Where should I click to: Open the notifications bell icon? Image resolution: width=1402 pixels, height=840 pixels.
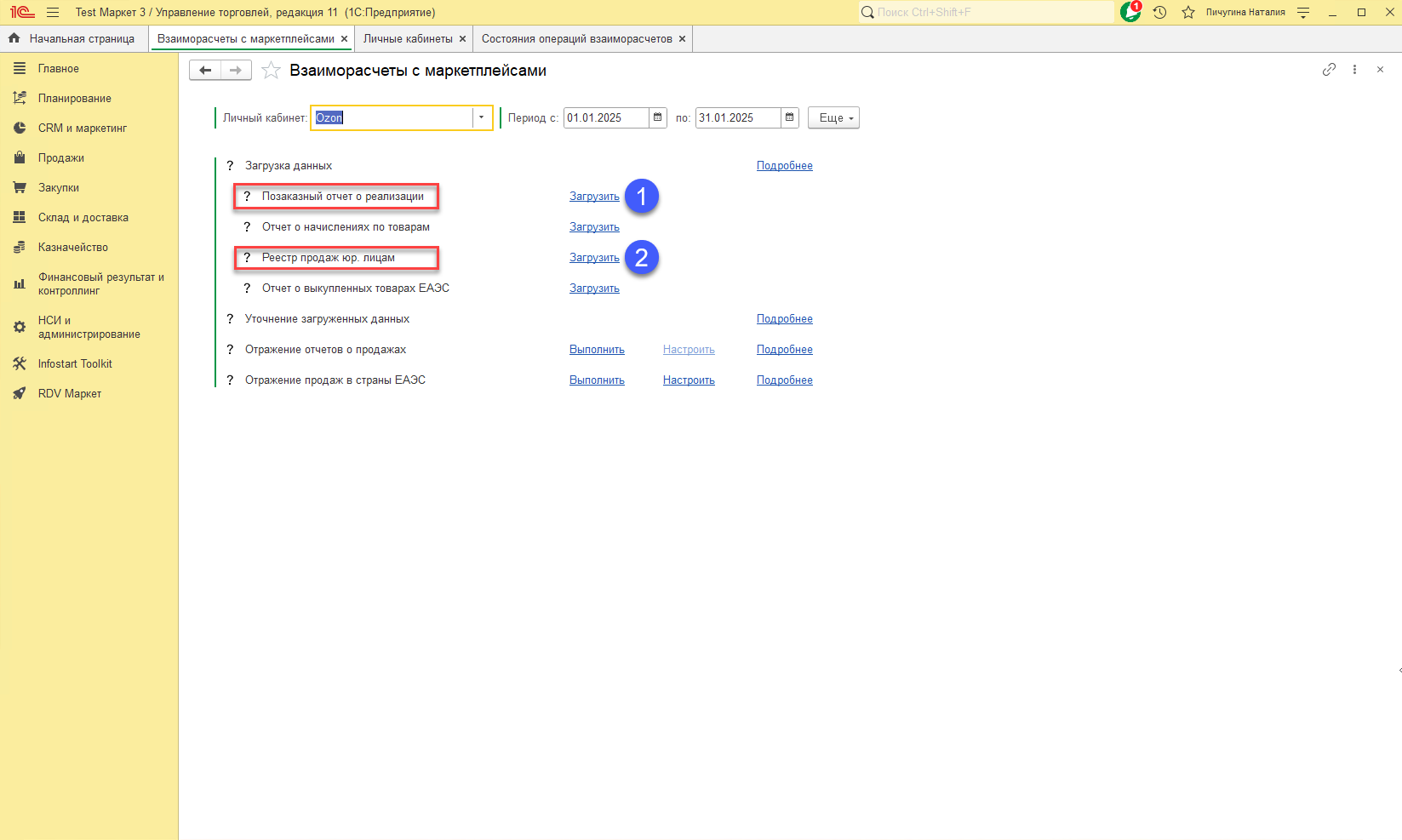tap(1130, 12)
